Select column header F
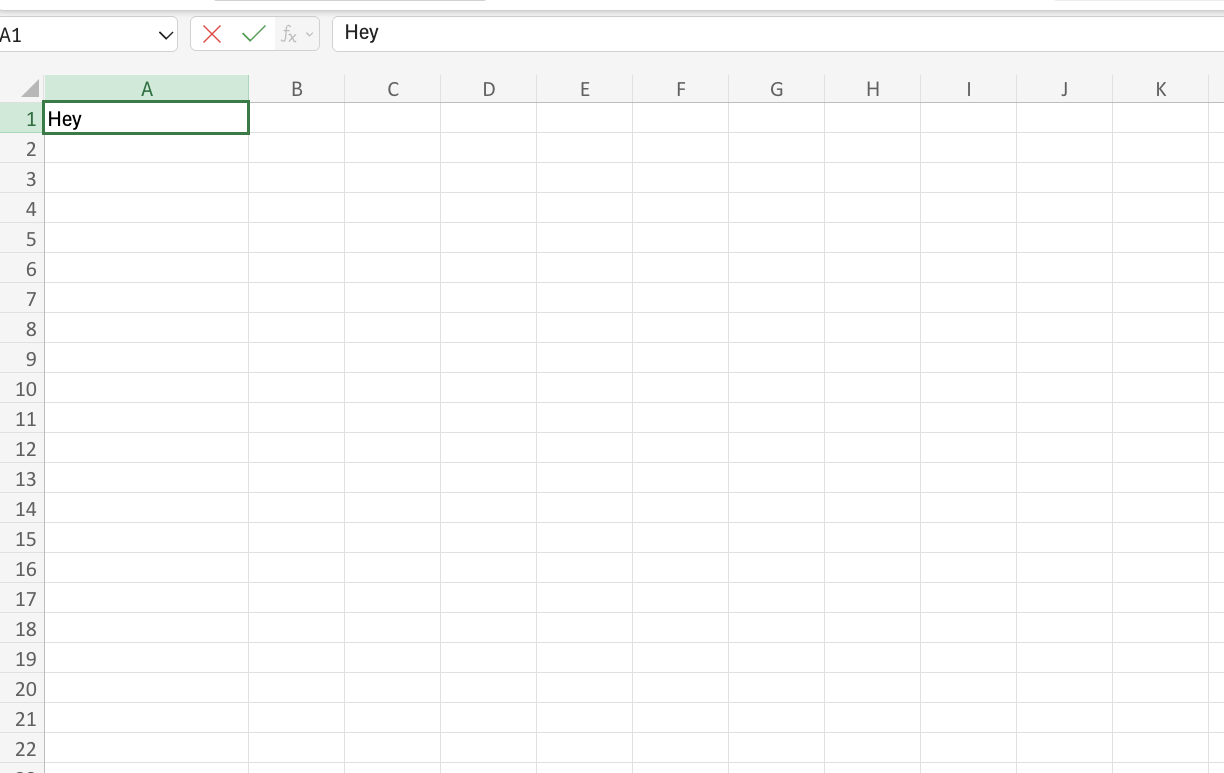 pos(680,88)
